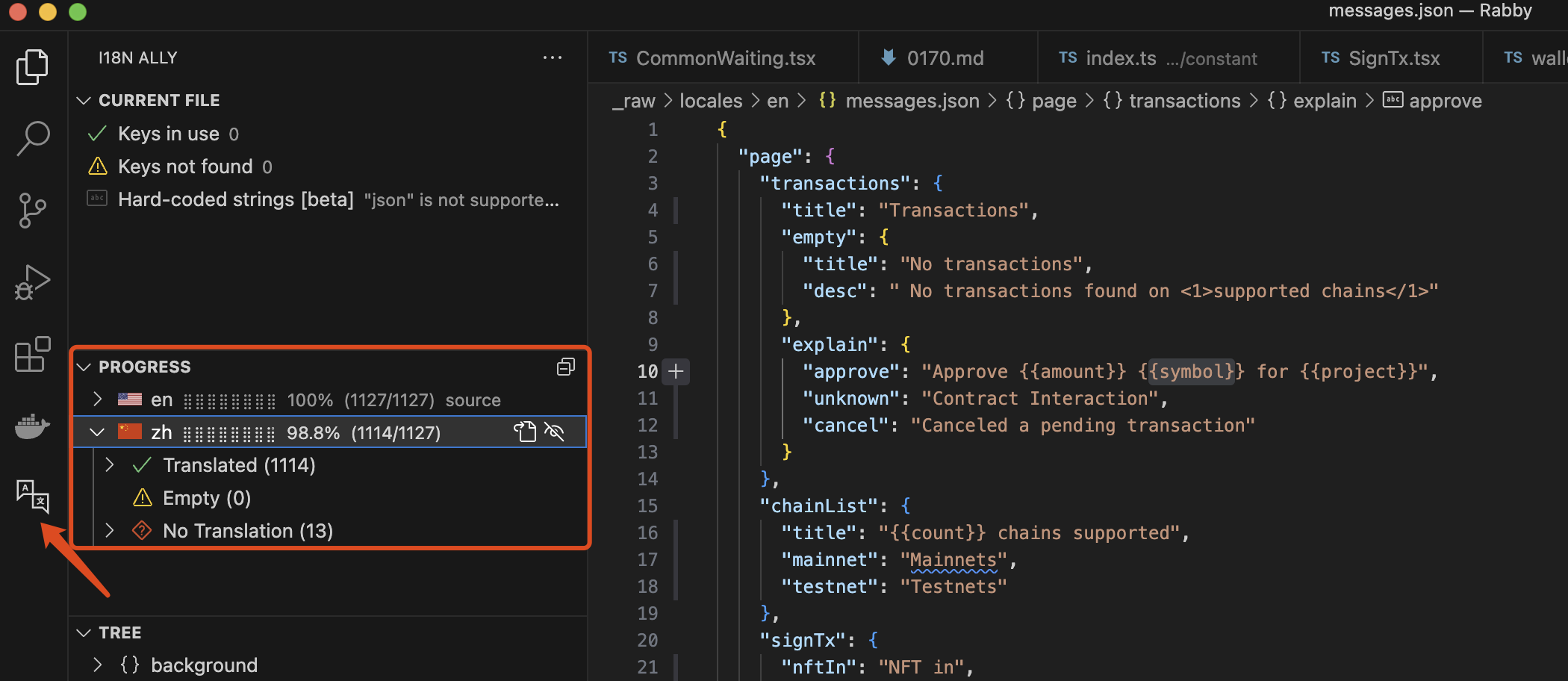Select the Hard-coded strings [beta] row
This screenshot has height=681, width=1568.
click(x=329, y=199)
